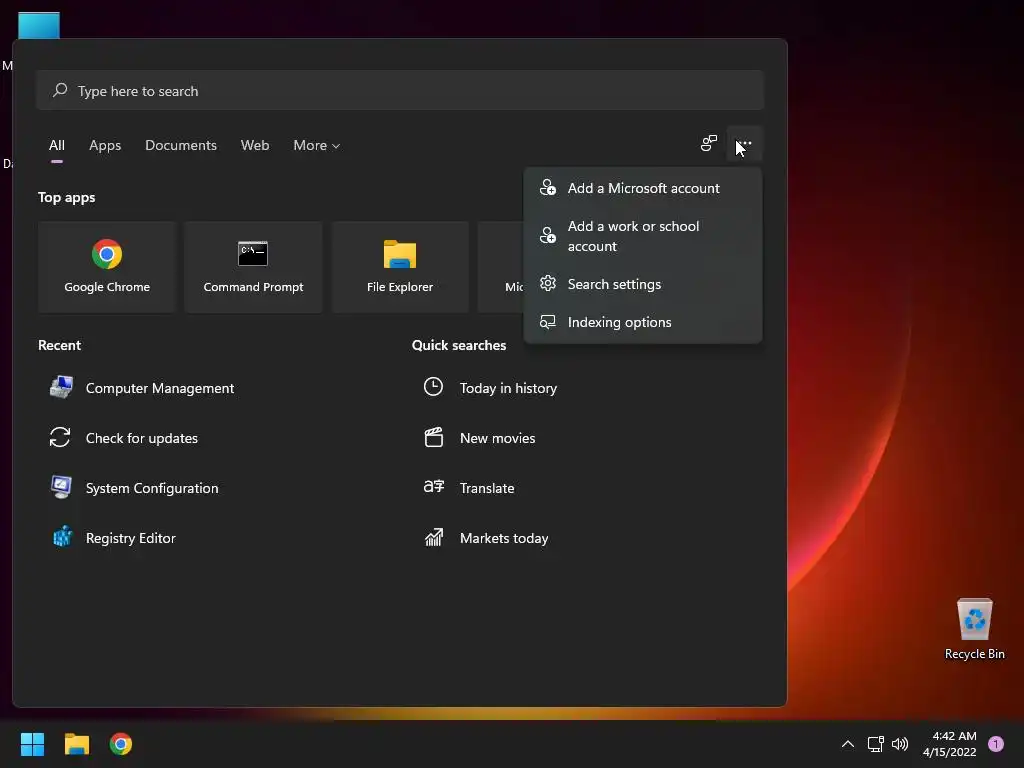This screenshot has height=768, width=1024.
Task: Choose Add a Microsoft account
Action: pos(643,188)
